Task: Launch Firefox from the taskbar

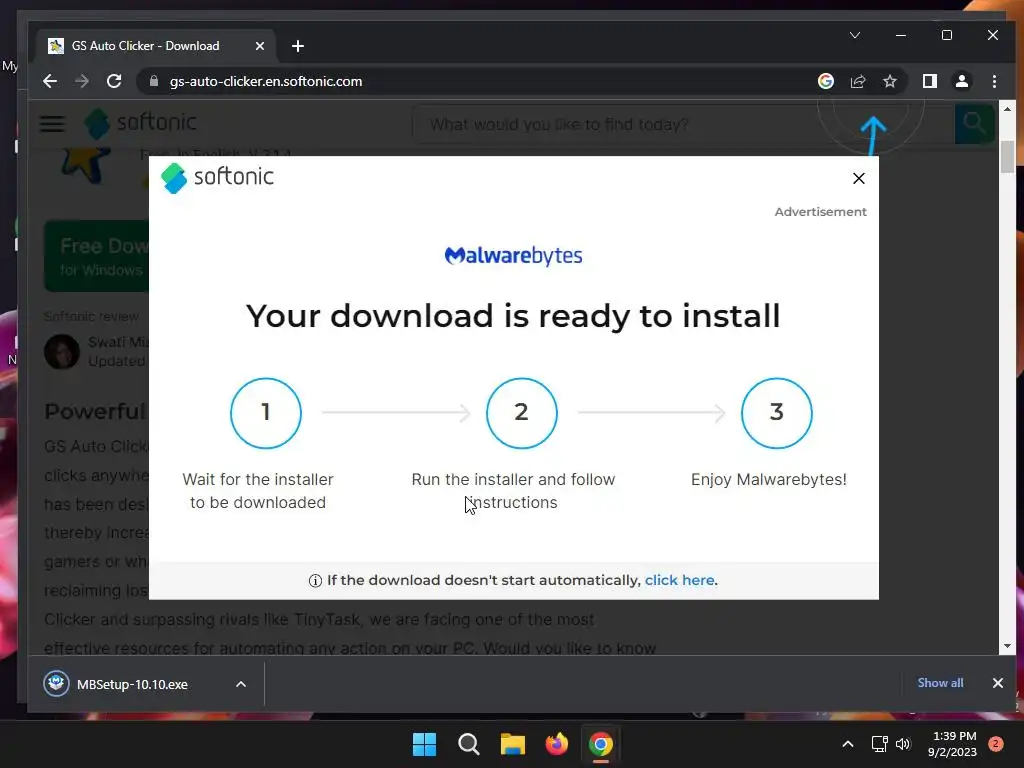Action: [556, 744]
